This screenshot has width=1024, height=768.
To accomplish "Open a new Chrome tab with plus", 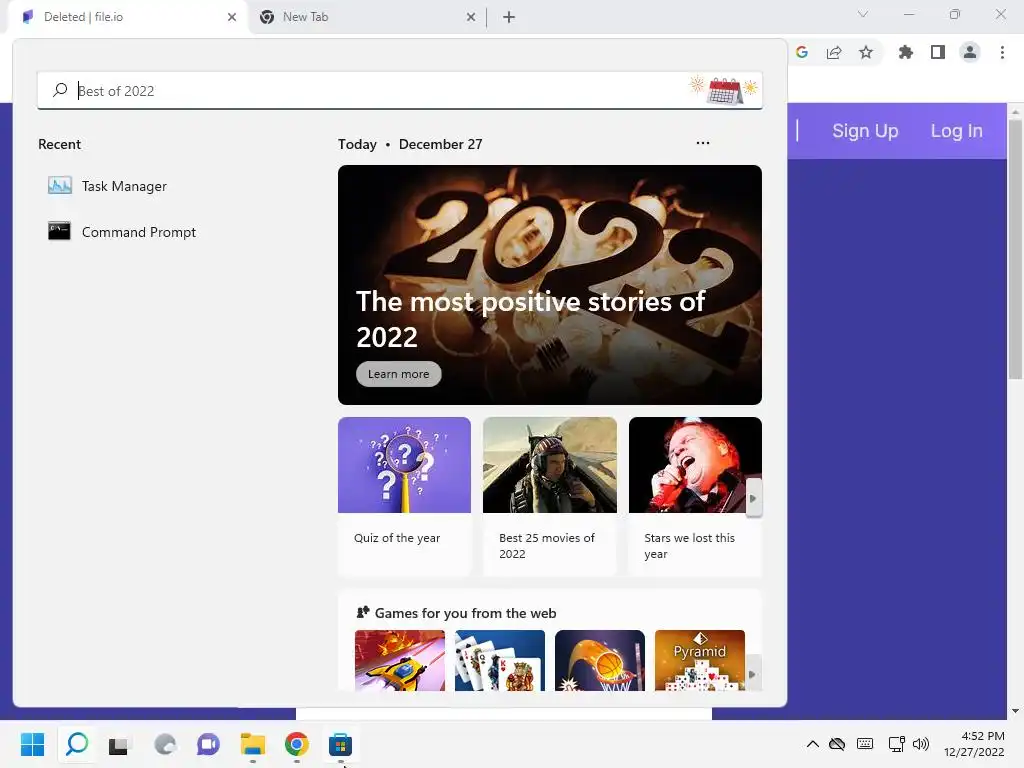I will (x=509, y=17).
